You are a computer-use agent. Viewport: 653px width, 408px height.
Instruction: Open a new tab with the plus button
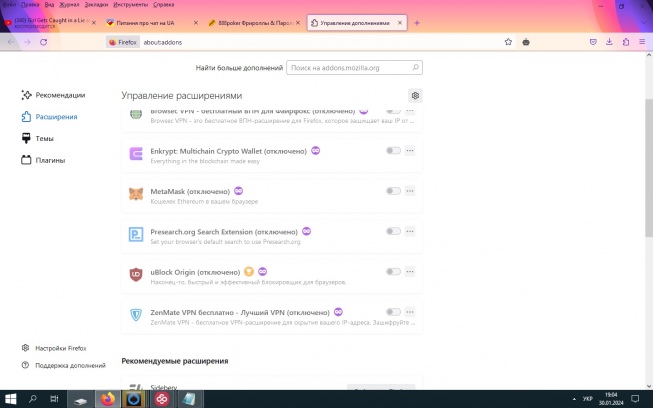pos(417,23)
